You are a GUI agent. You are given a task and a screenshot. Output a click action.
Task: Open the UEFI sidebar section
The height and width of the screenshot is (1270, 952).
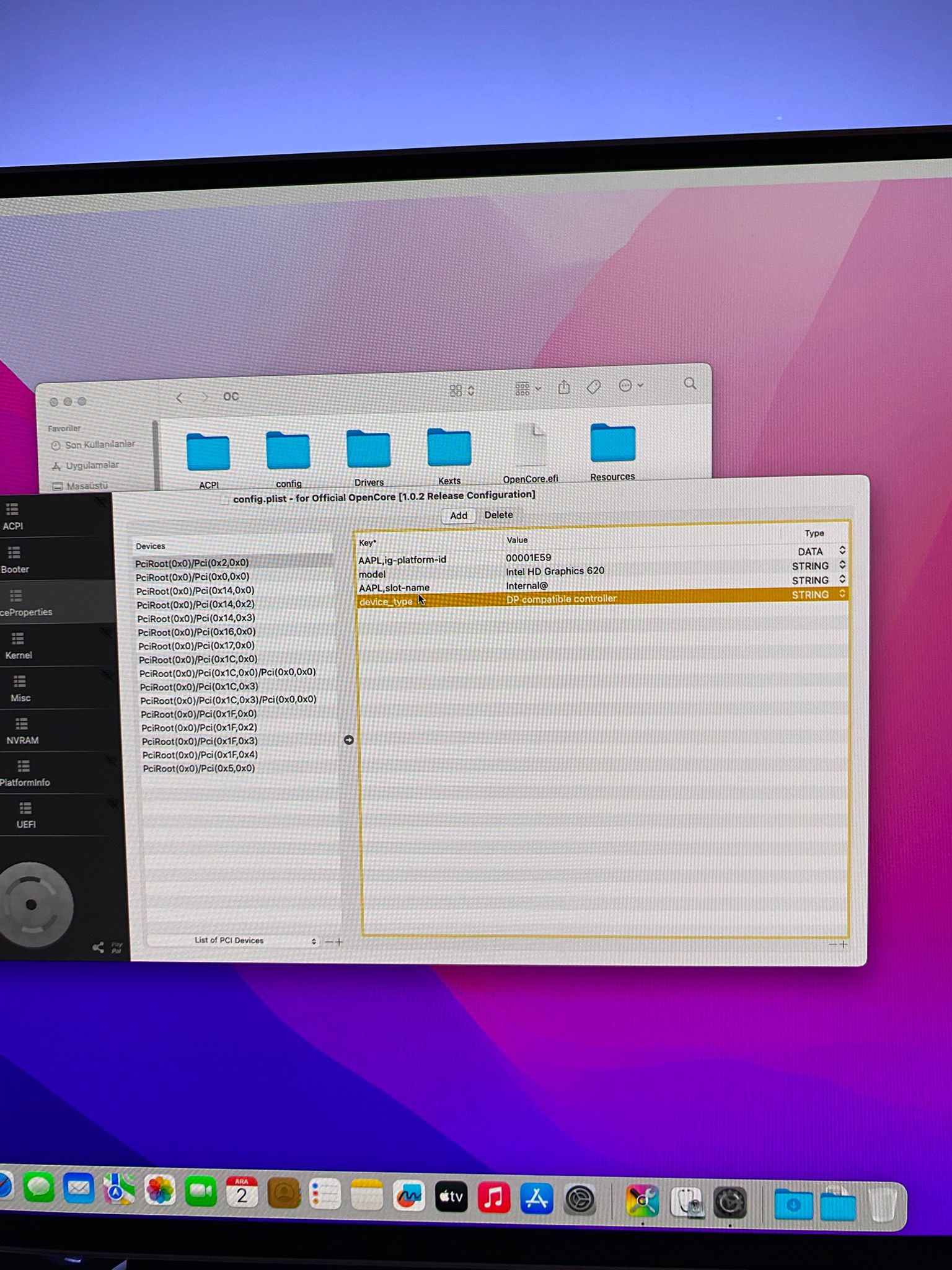tap(25, 815)
